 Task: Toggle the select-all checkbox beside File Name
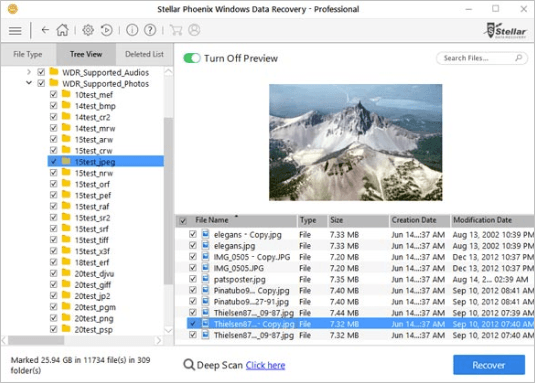[x=183, y=221]
